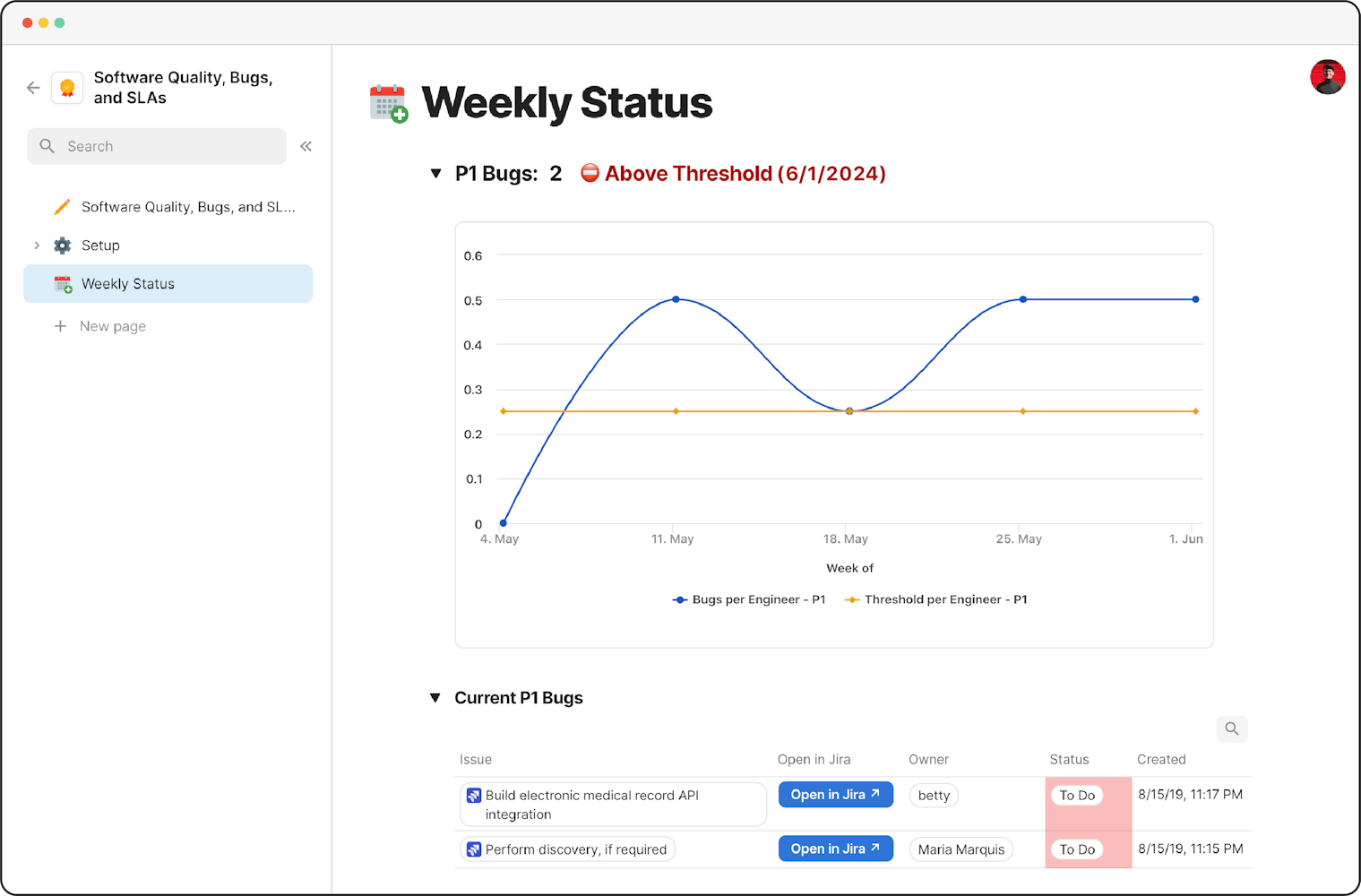Click the To Do status for betty's issue
Image resolution: width=1361 pixels, height=896 pixels.
point(1077,796)
